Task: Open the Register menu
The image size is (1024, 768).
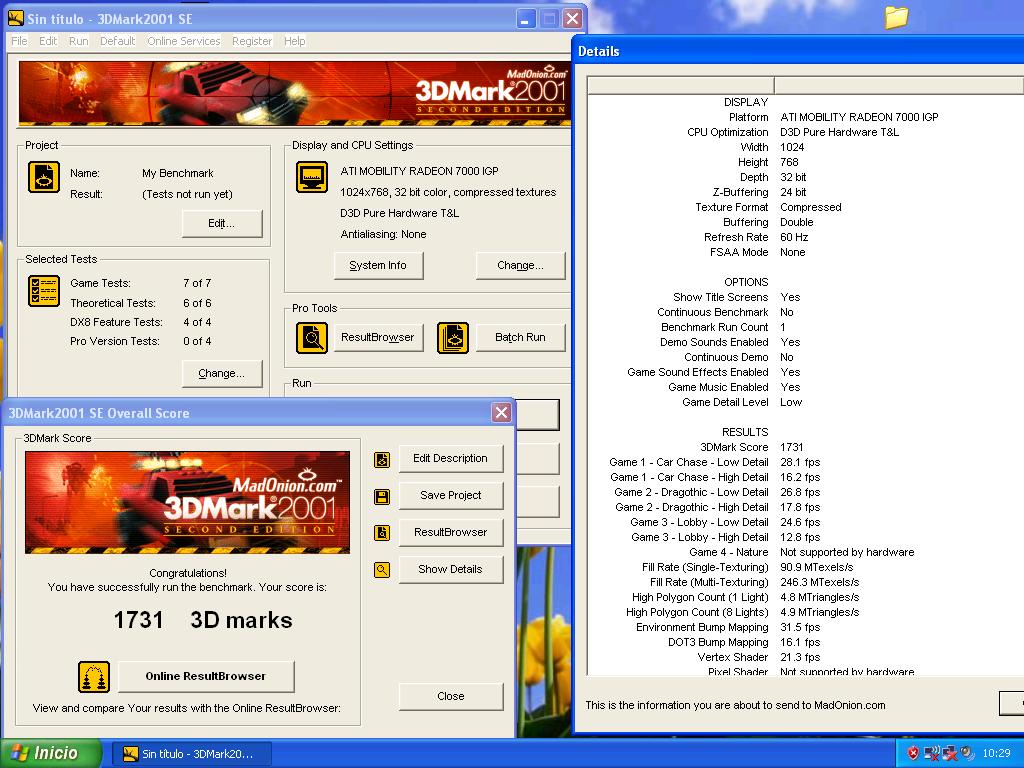Action: 251,41
